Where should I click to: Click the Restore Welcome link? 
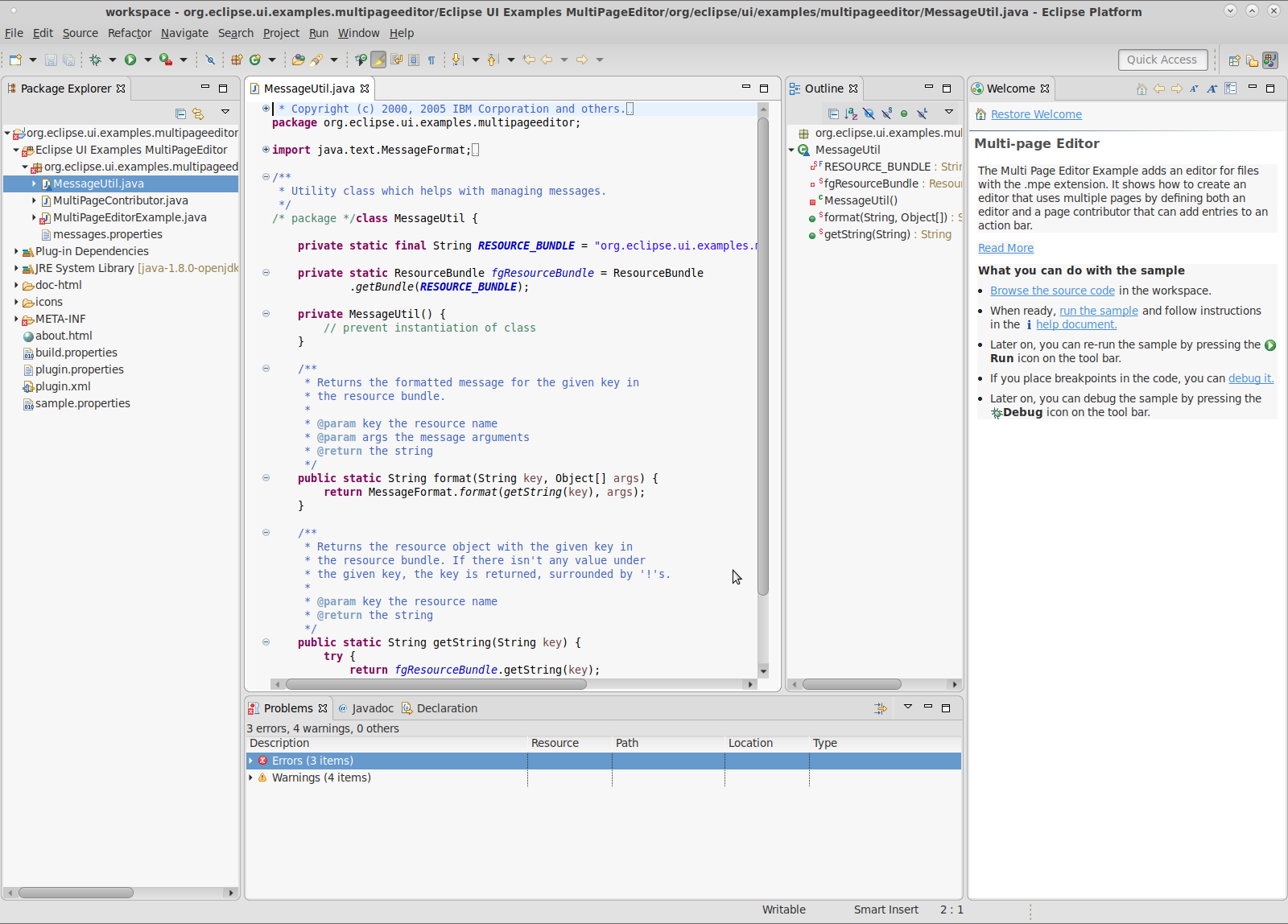(x=1036, y=114)
